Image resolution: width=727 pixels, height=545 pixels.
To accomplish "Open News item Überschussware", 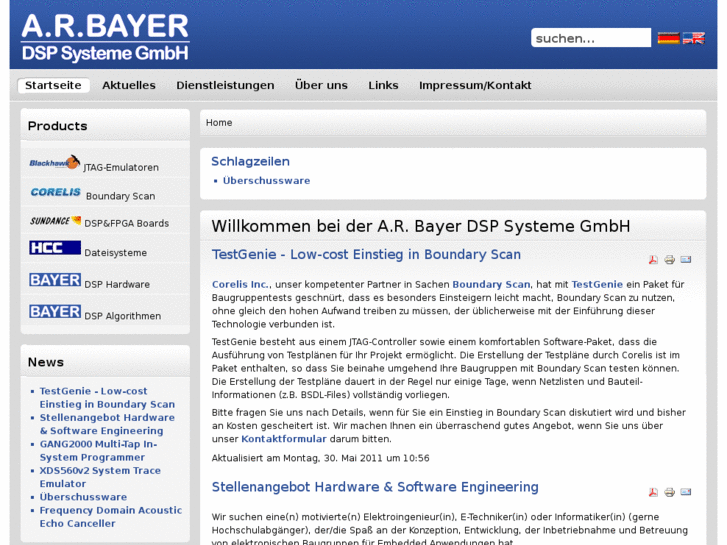I will (x=83, y=497).
